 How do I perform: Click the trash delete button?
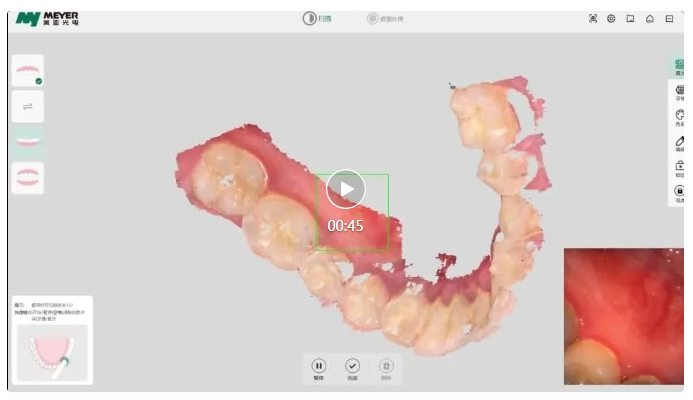pyautogui.click(x=386, y=367)
